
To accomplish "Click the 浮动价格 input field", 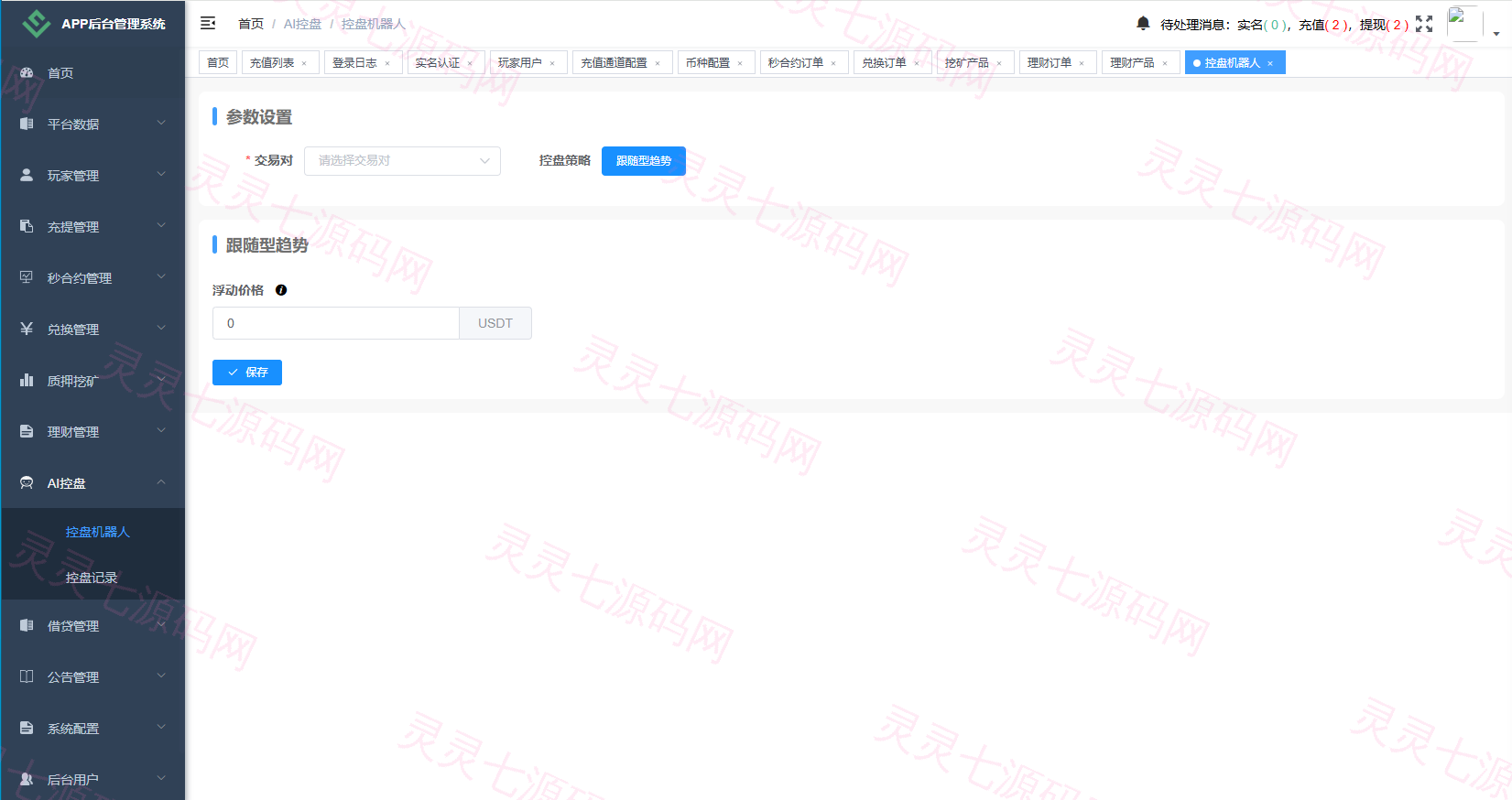I will click(336, 323).
